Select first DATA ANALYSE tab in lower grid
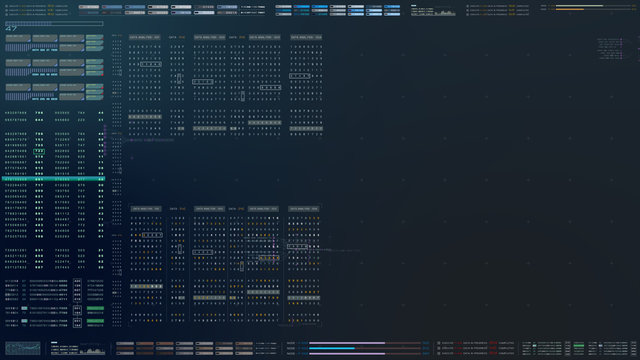This screenshot has height=360, width=640. click(x=146, y=209)
